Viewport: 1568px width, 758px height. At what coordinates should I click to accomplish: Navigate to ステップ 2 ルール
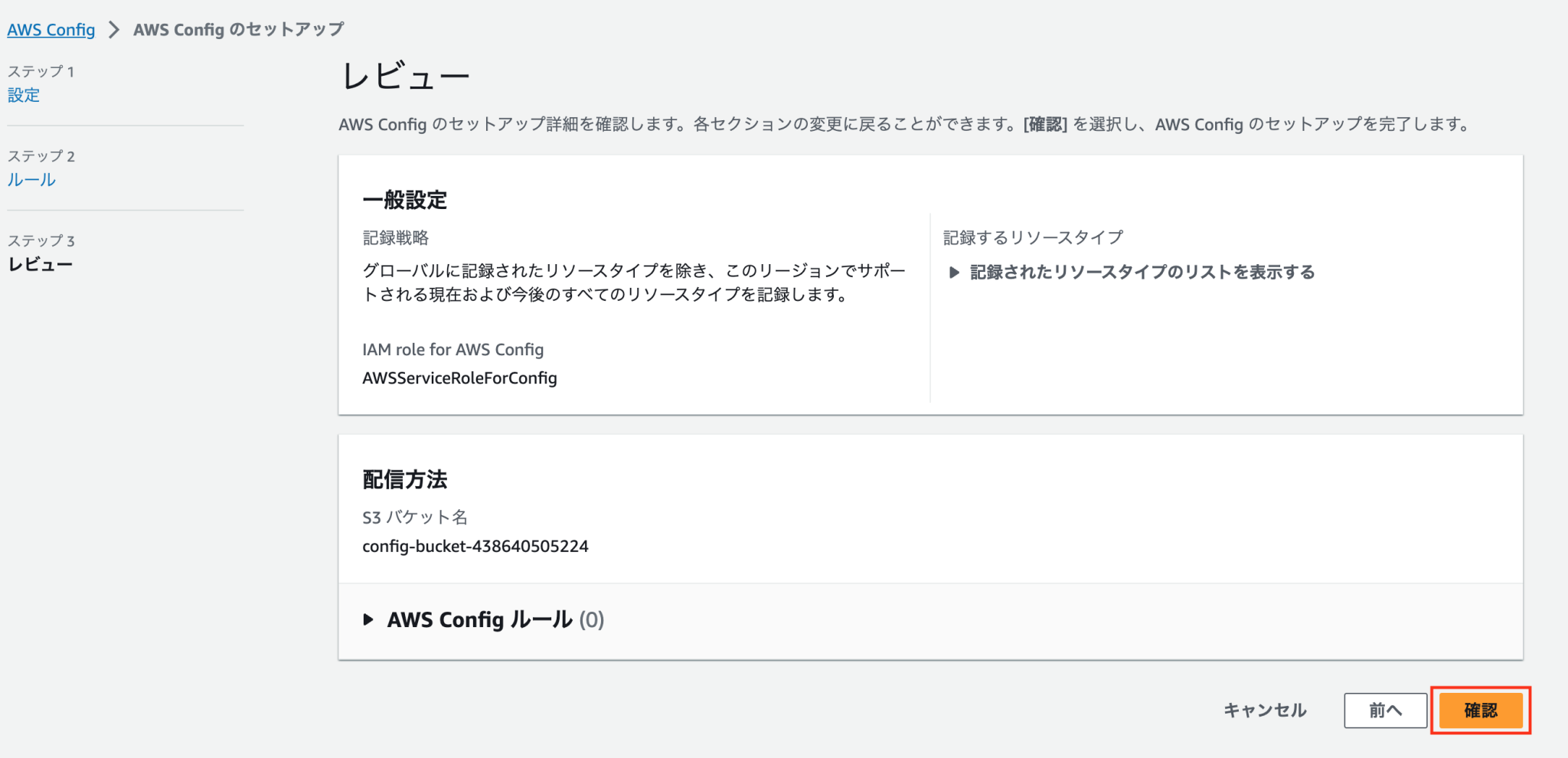[31, 179]
